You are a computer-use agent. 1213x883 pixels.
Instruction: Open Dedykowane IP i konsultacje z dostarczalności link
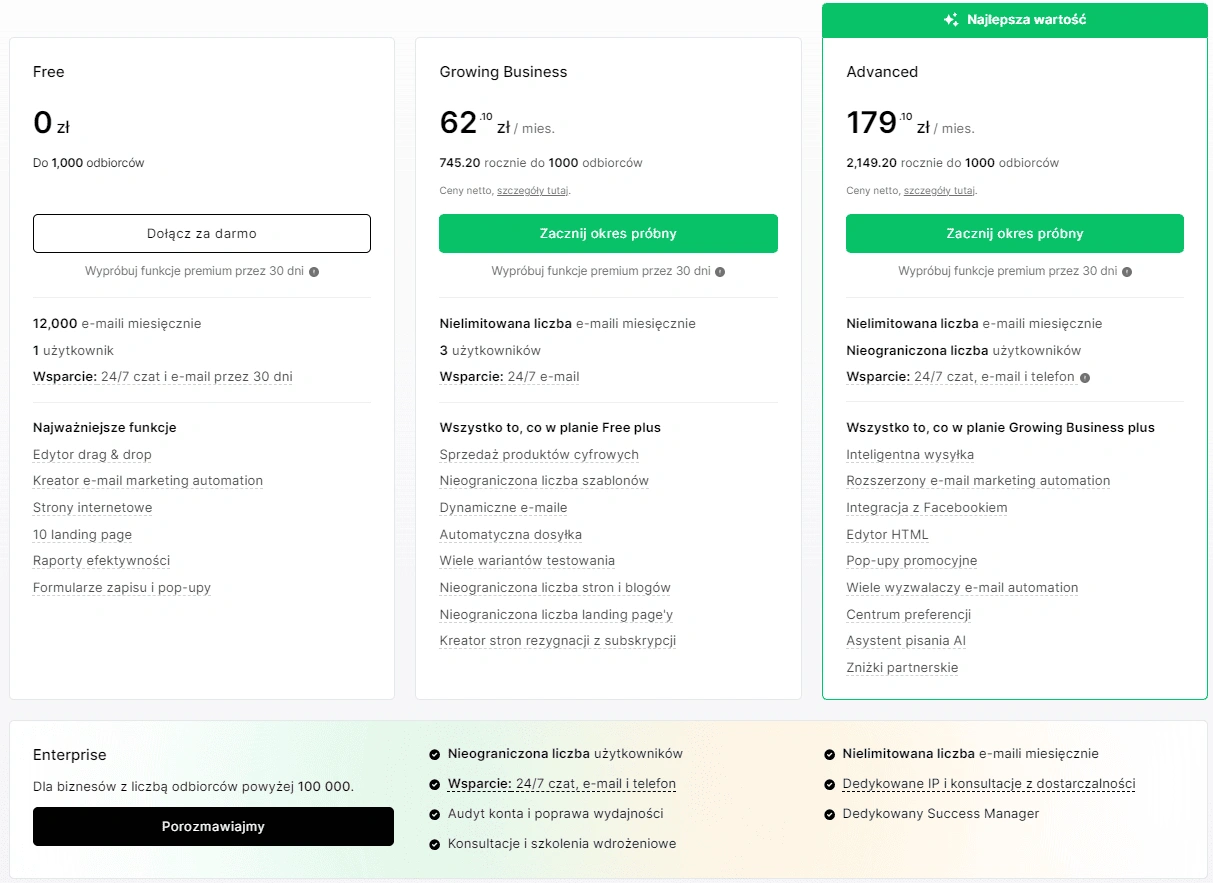pos(989,784)
